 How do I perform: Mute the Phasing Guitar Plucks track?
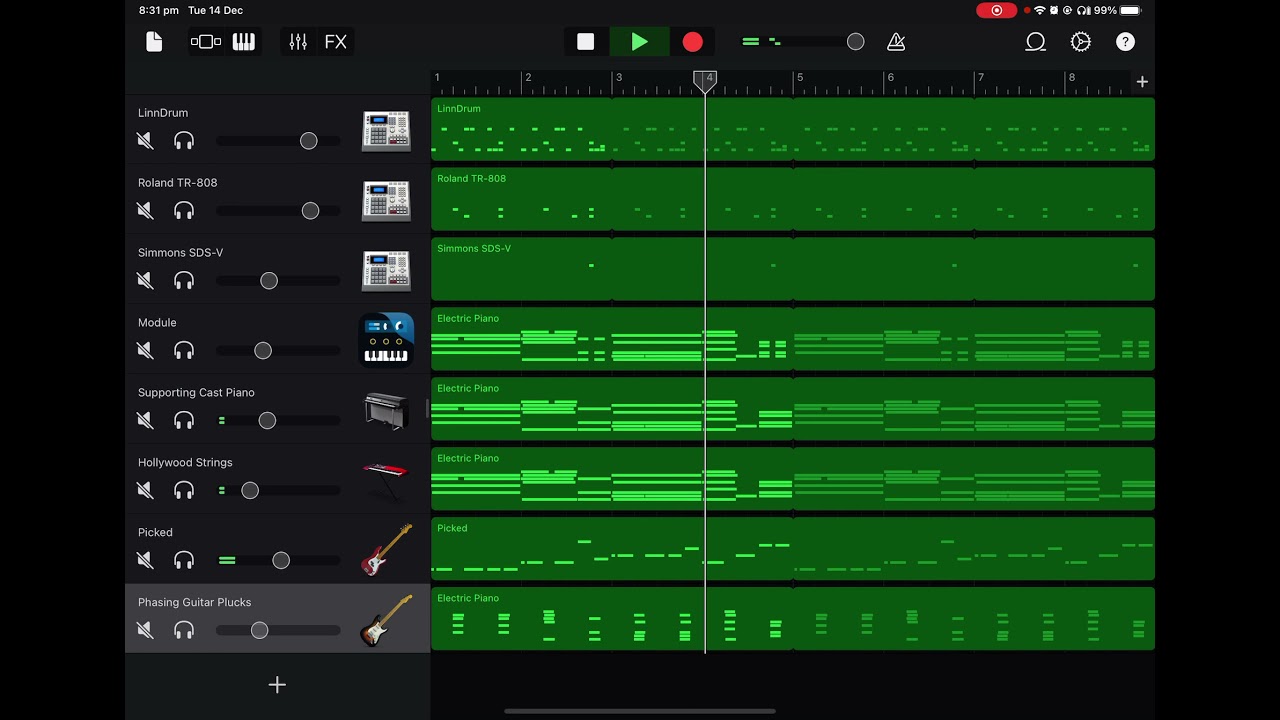145,631
